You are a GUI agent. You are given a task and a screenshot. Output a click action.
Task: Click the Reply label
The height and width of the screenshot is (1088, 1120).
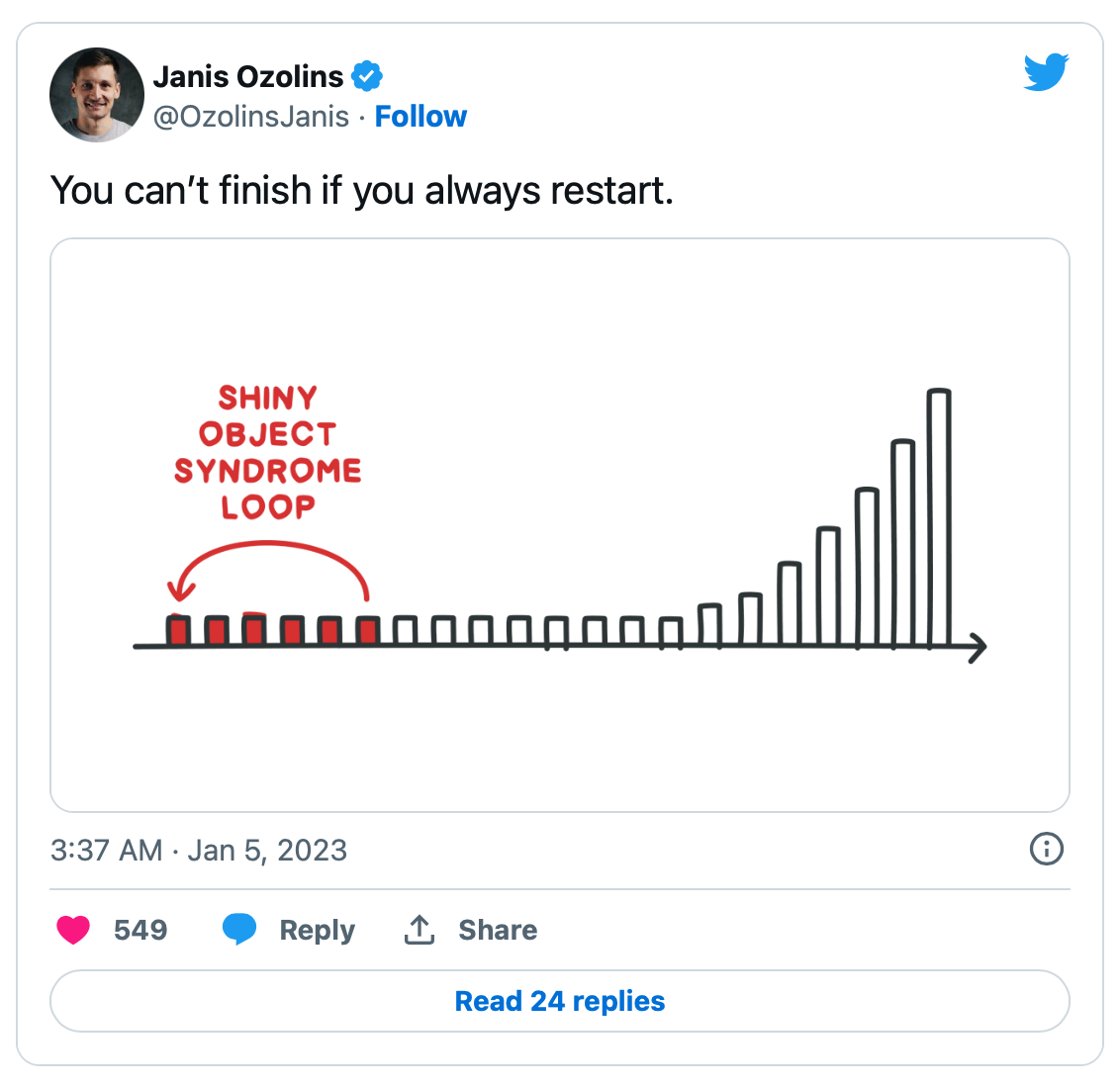[x=318, y=930]
